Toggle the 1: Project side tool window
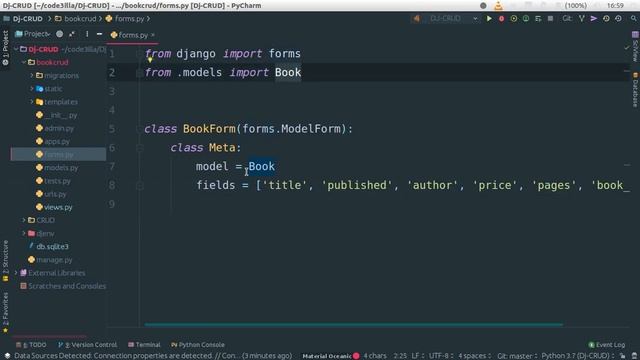The width and height of the screenshot is (640, 360). coord(5,48)
